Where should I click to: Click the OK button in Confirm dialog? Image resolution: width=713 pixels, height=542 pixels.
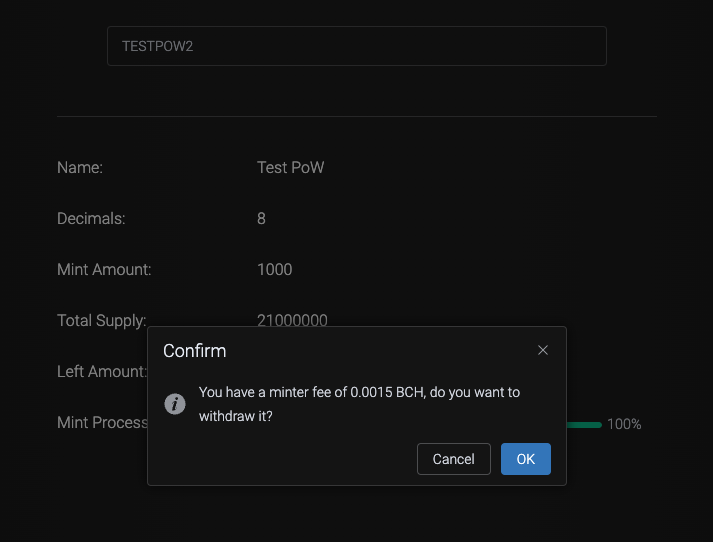tap(525, 459)
